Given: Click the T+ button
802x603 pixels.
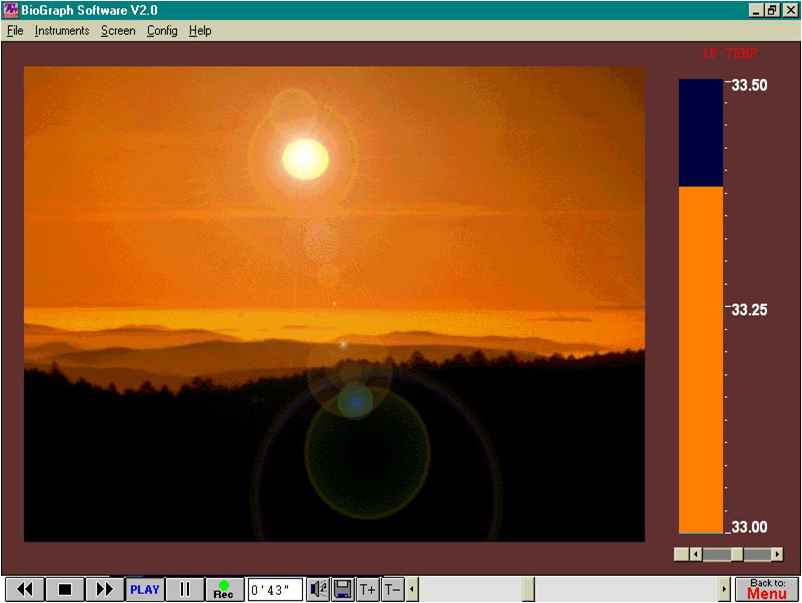Looking at the screenshot, I should click(x=368, y=589).
